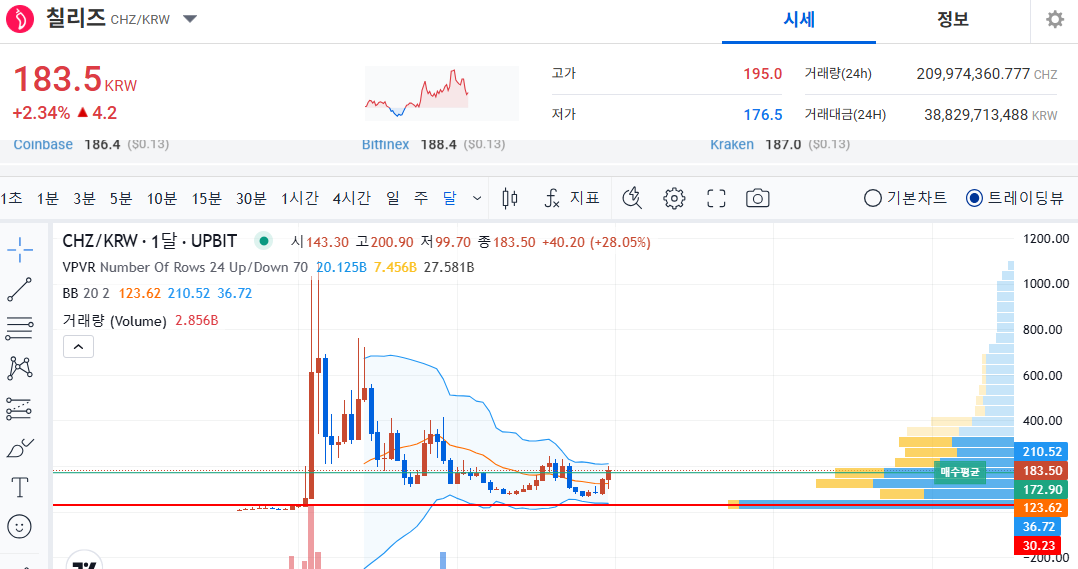Image resolution: width=1078 pixels, height=569 pixels.
Task: Select the 30분 interval
Action: click(x=251, y=199)
